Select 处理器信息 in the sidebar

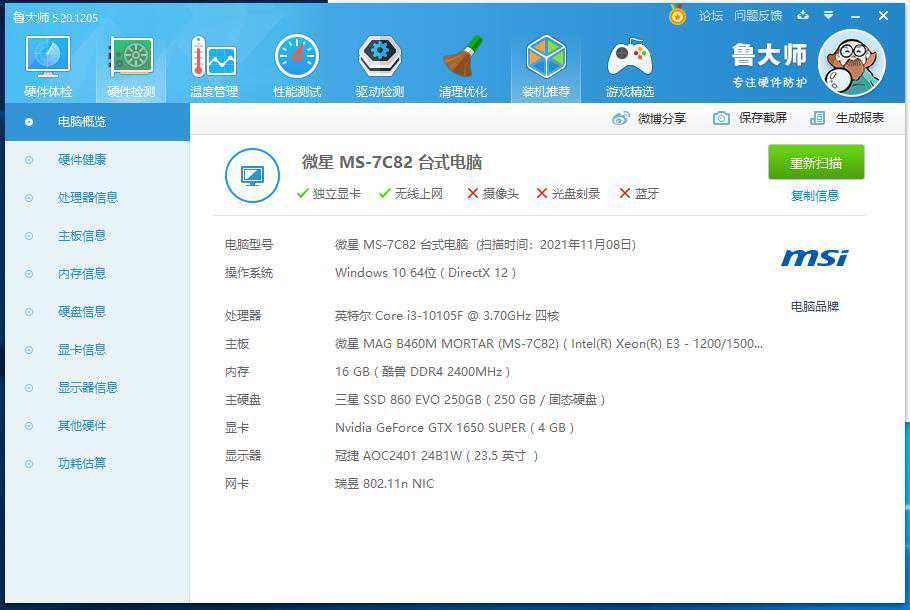click(x=87, y=198)
